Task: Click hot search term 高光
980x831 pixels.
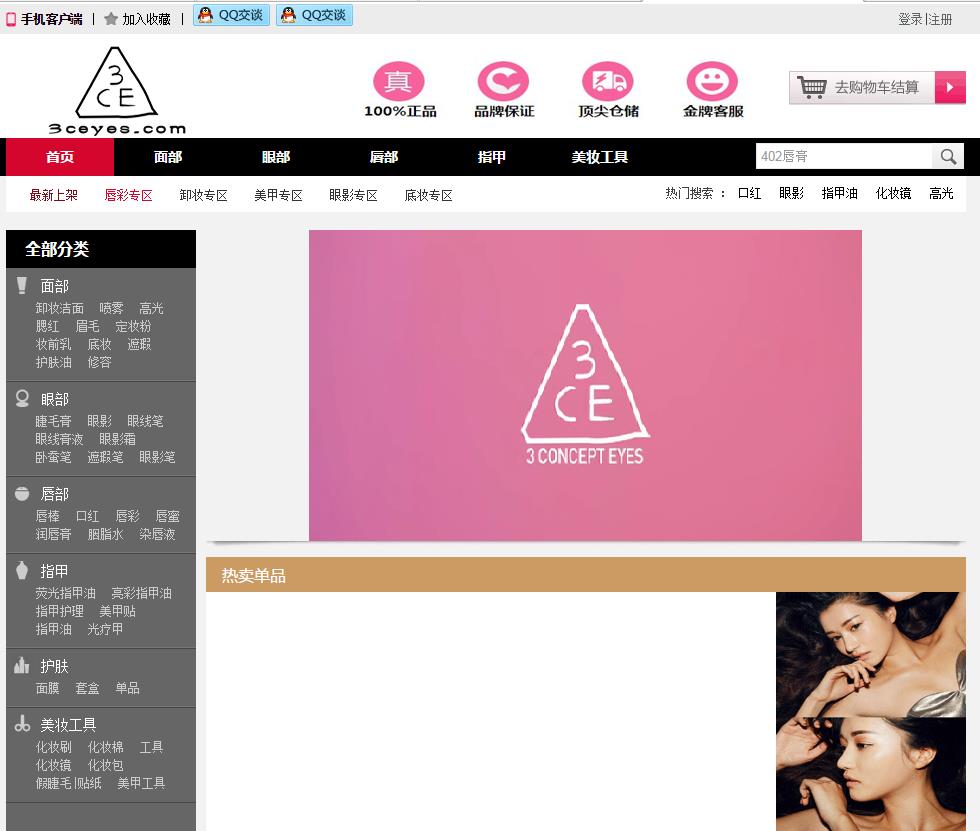Action: pyautogui.click(x=941, y=193)
